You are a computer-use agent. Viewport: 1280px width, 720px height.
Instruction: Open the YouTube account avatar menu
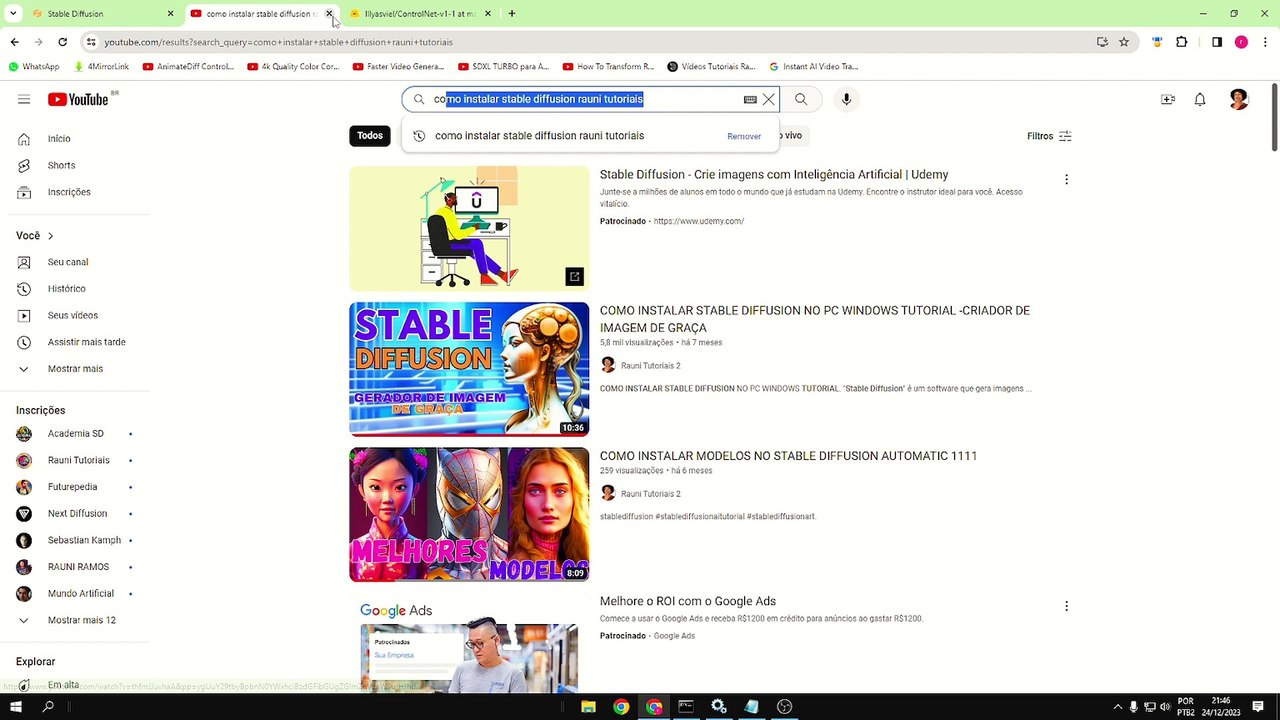tap(1239, 99)
